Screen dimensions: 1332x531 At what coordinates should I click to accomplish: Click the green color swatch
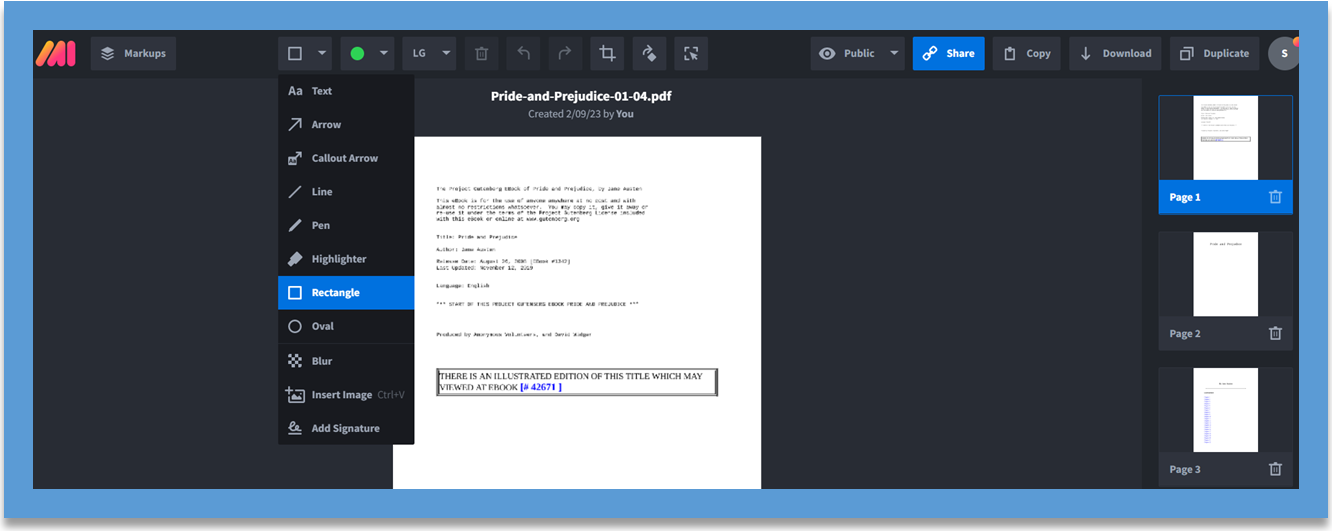point(357,54)
